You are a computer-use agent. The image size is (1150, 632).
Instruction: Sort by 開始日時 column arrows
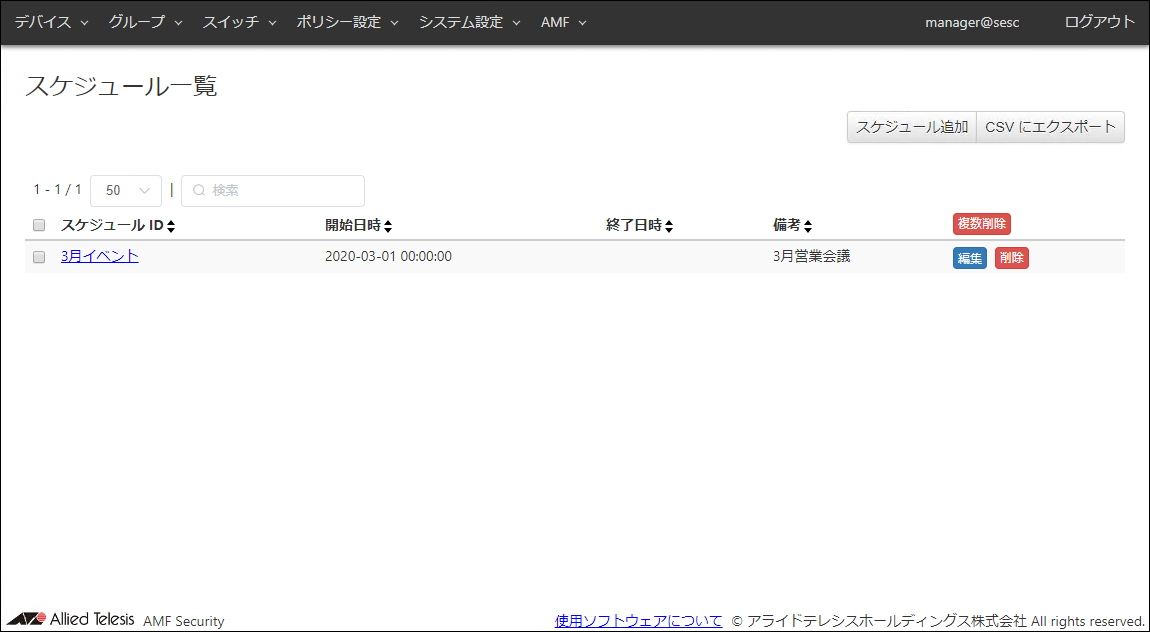pyautogui.click(x=388, y=226)
